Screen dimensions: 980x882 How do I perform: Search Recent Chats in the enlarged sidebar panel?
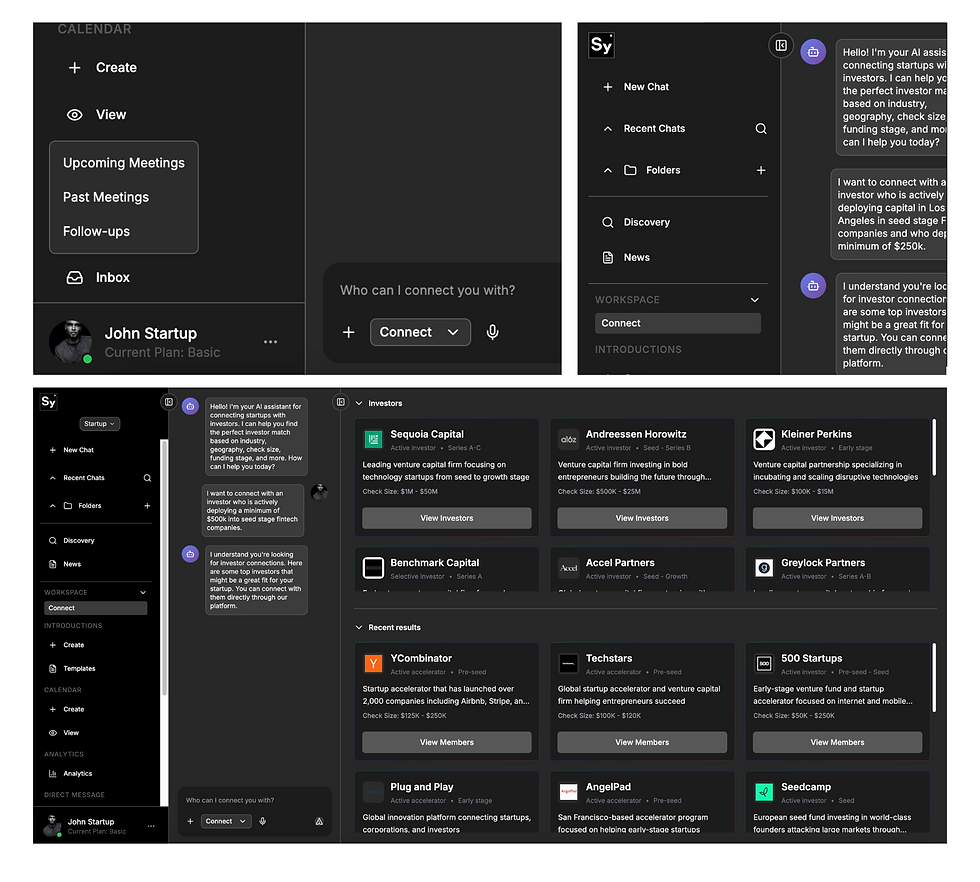pyautogui.click(x=761, y=129)
